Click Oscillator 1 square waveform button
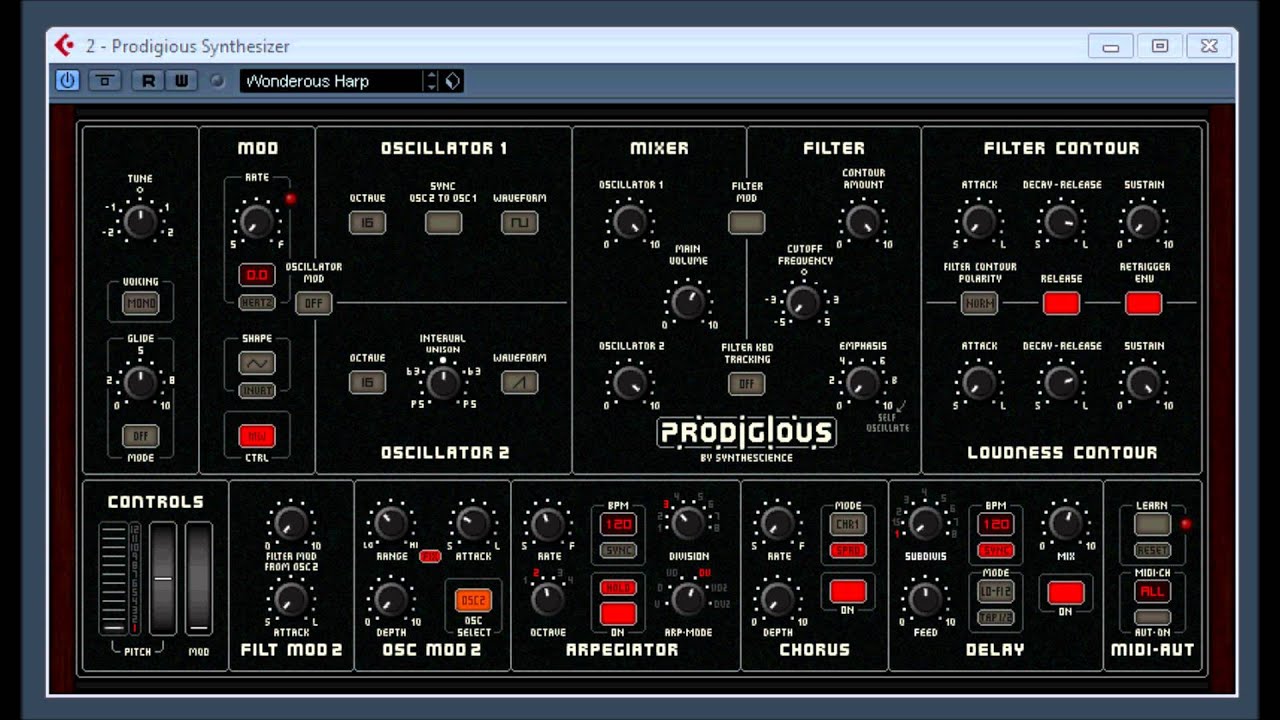Screen dimensions: 1280x720 [519, 223]
